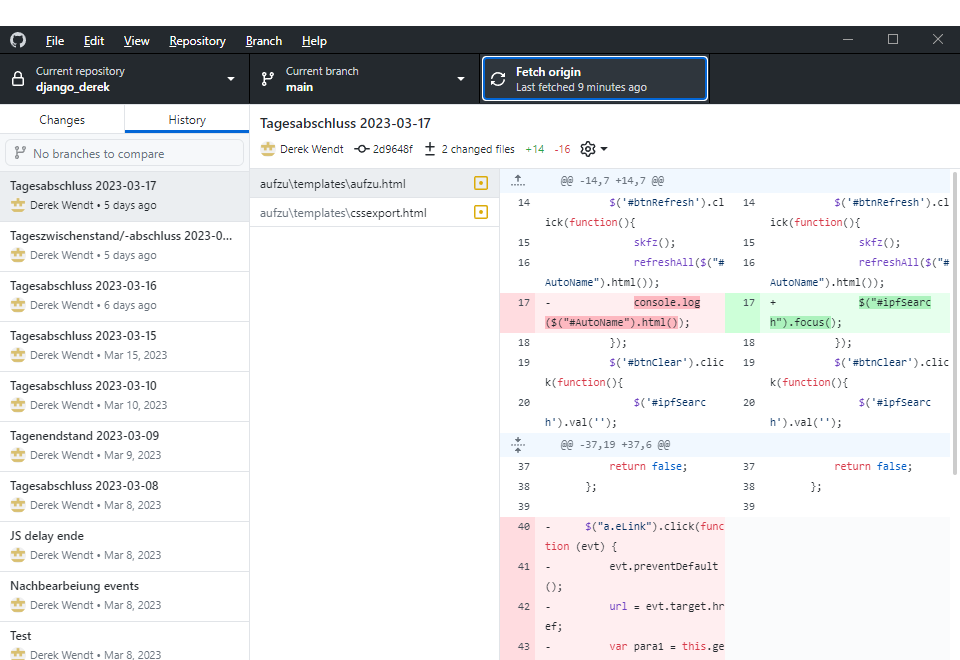This screenshot has width=960, height=660.
Task: Click the diff vertical scrollbar
Action: [x=955, y=323]
